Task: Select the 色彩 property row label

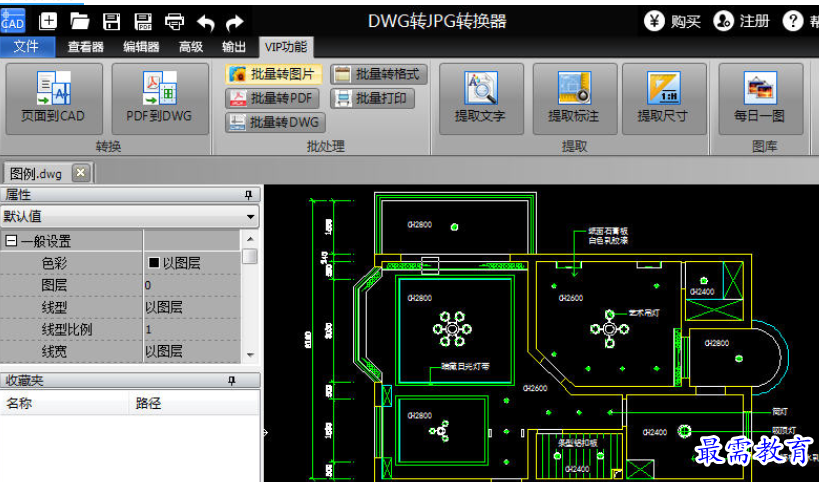Action: pyautogui.click(x=55, y=263)
